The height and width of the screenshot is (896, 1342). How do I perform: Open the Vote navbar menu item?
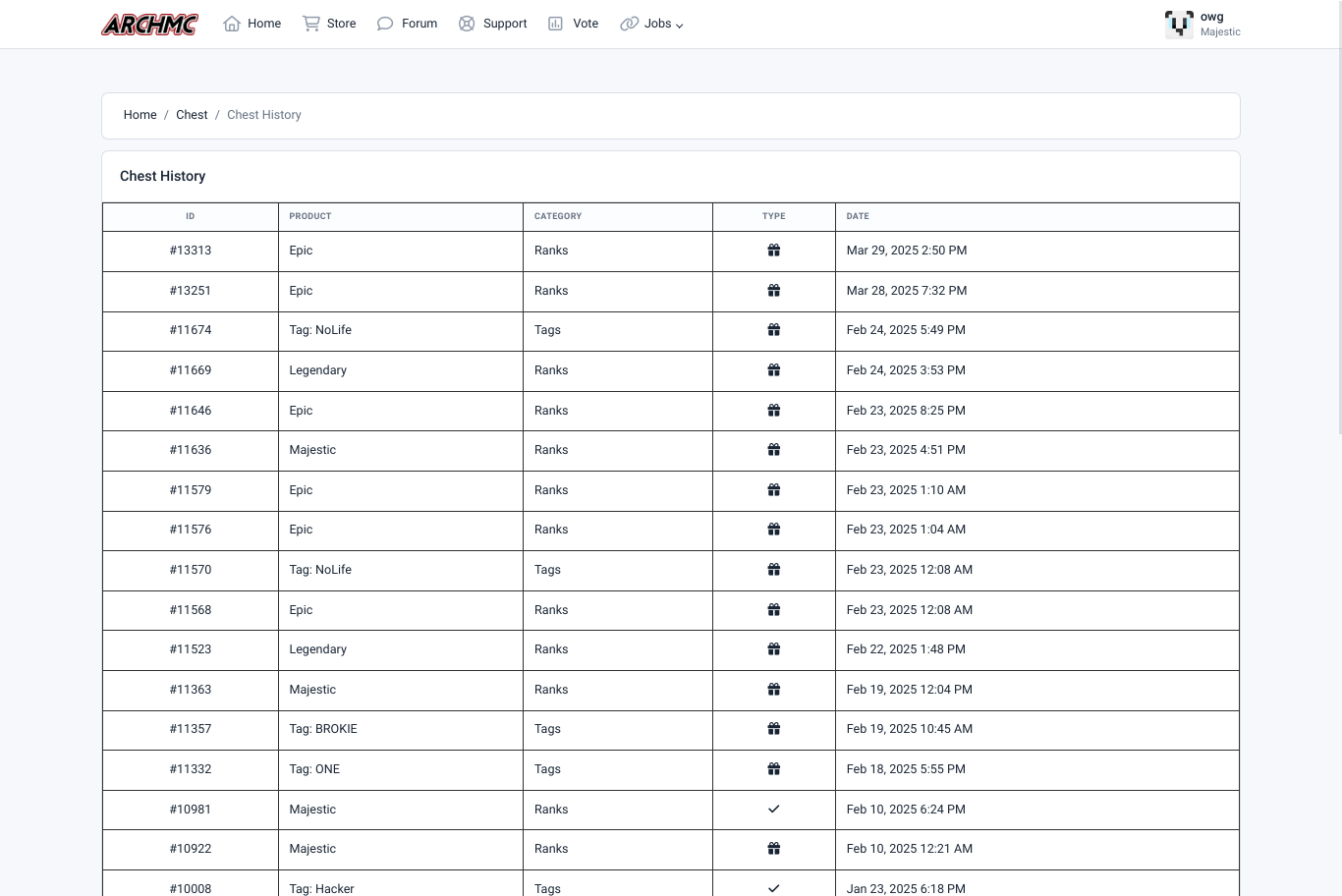click(x=573, y=24)
